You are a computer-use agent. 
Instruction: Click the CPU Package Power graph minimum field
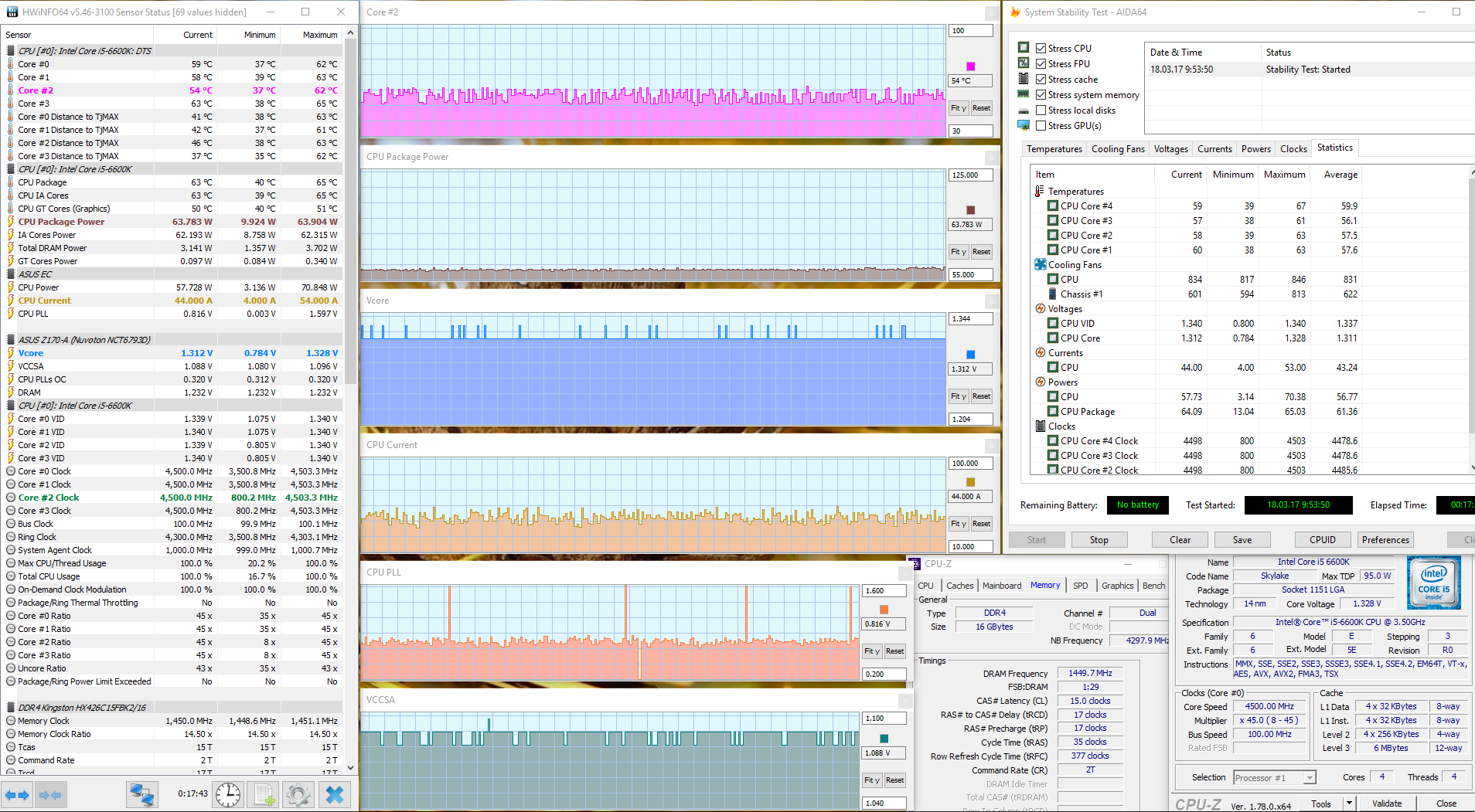tap(970, 275)
